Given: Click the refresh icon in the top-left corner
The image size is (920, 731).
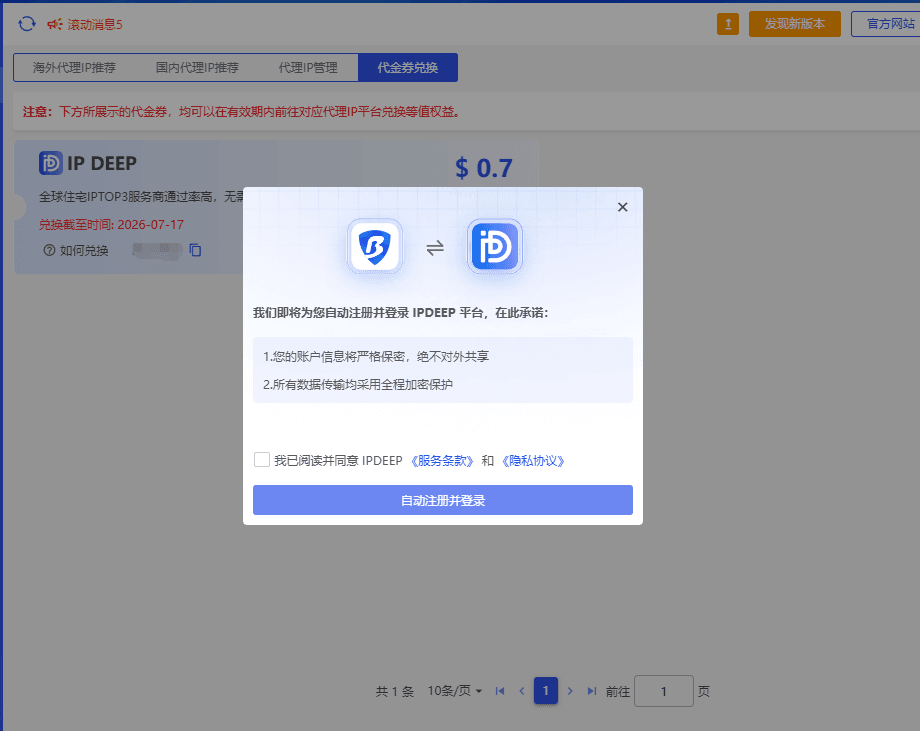Looking at the screenshot, I should pyautogui.click(x=26, y=24).
